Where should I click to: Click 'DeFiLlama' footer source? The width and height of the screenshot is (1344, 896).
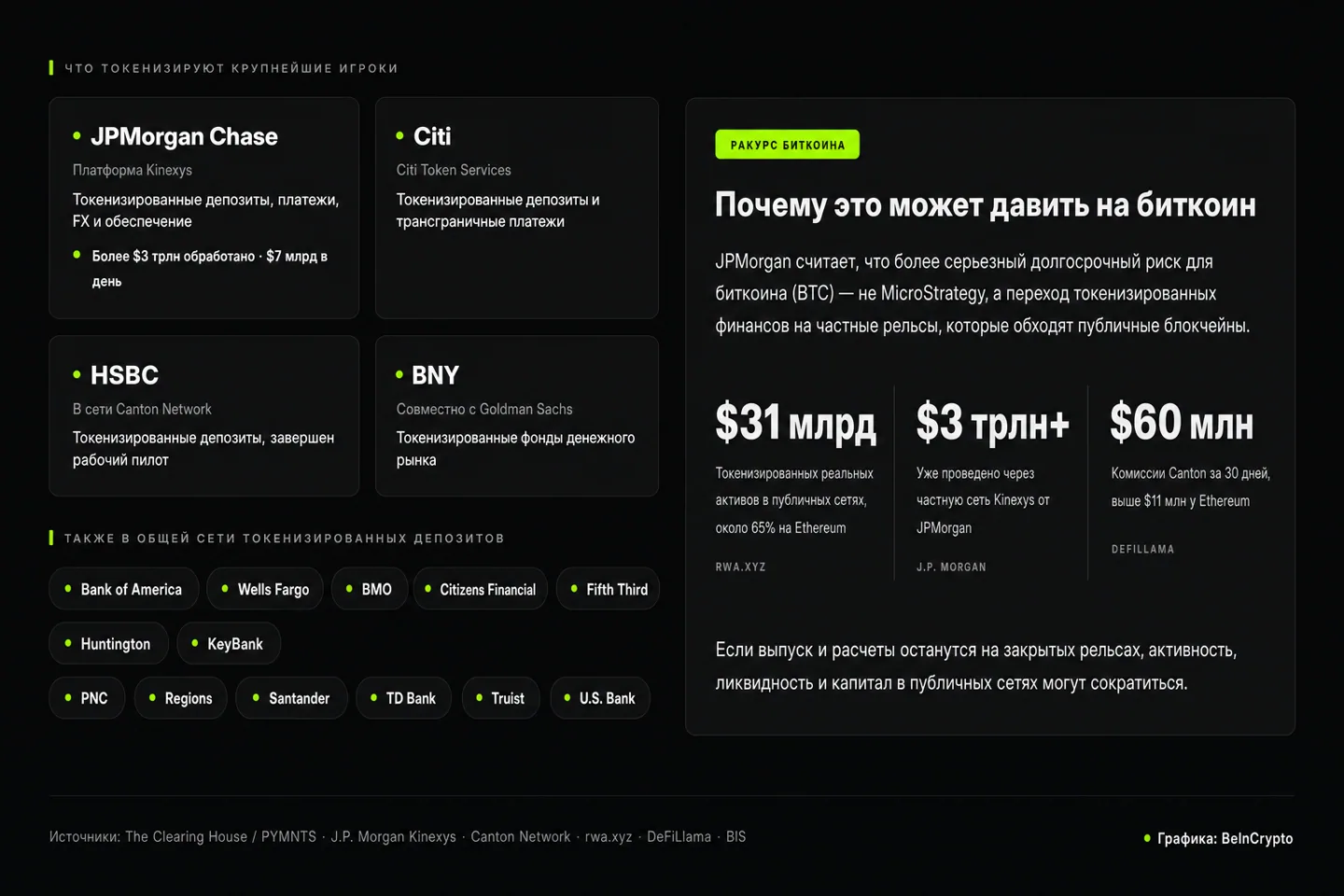point(679,836)
